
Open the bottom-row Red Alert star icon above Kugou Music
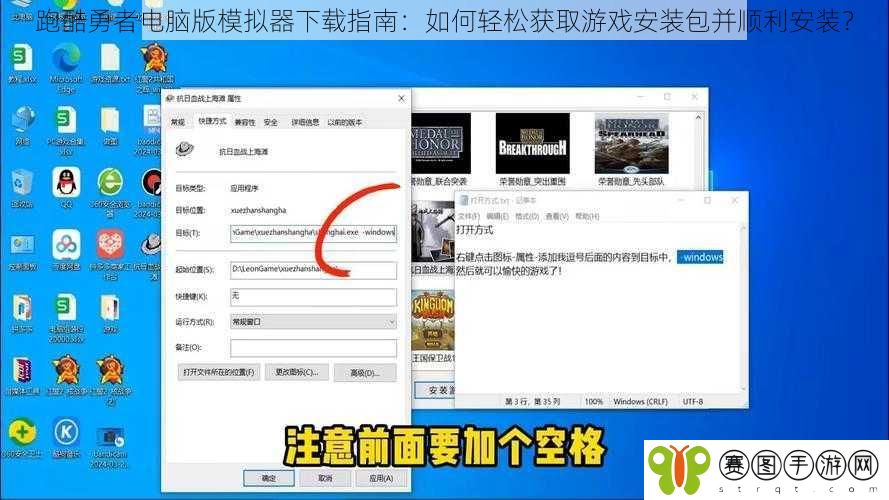pyautogui.click(x=66, y=370)
